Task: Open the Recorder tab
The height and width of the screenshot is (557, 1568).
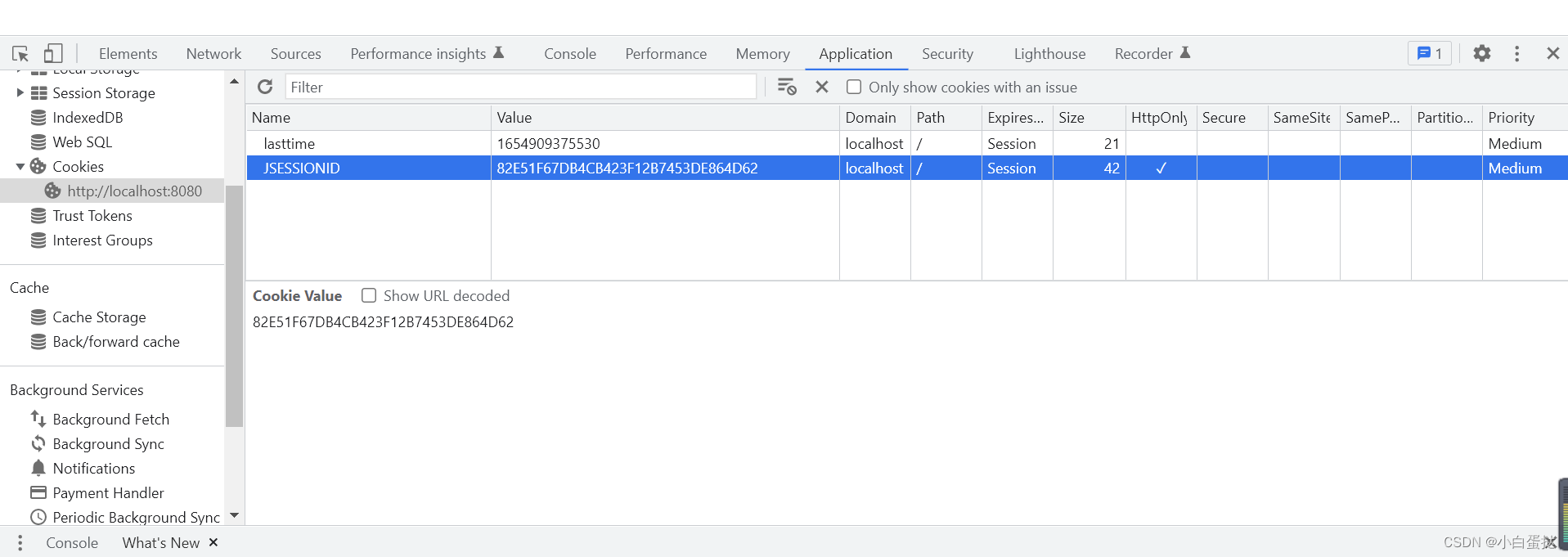Action: tap(1152, 54)
